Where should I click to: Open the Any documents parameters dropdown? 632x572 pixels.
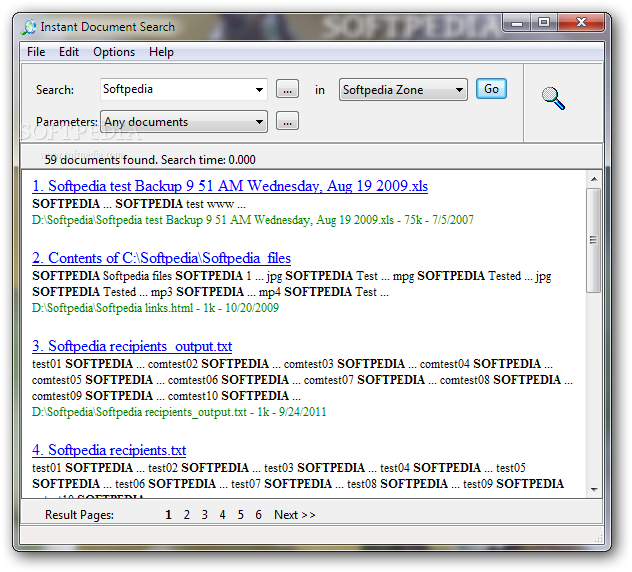[184, 122]
